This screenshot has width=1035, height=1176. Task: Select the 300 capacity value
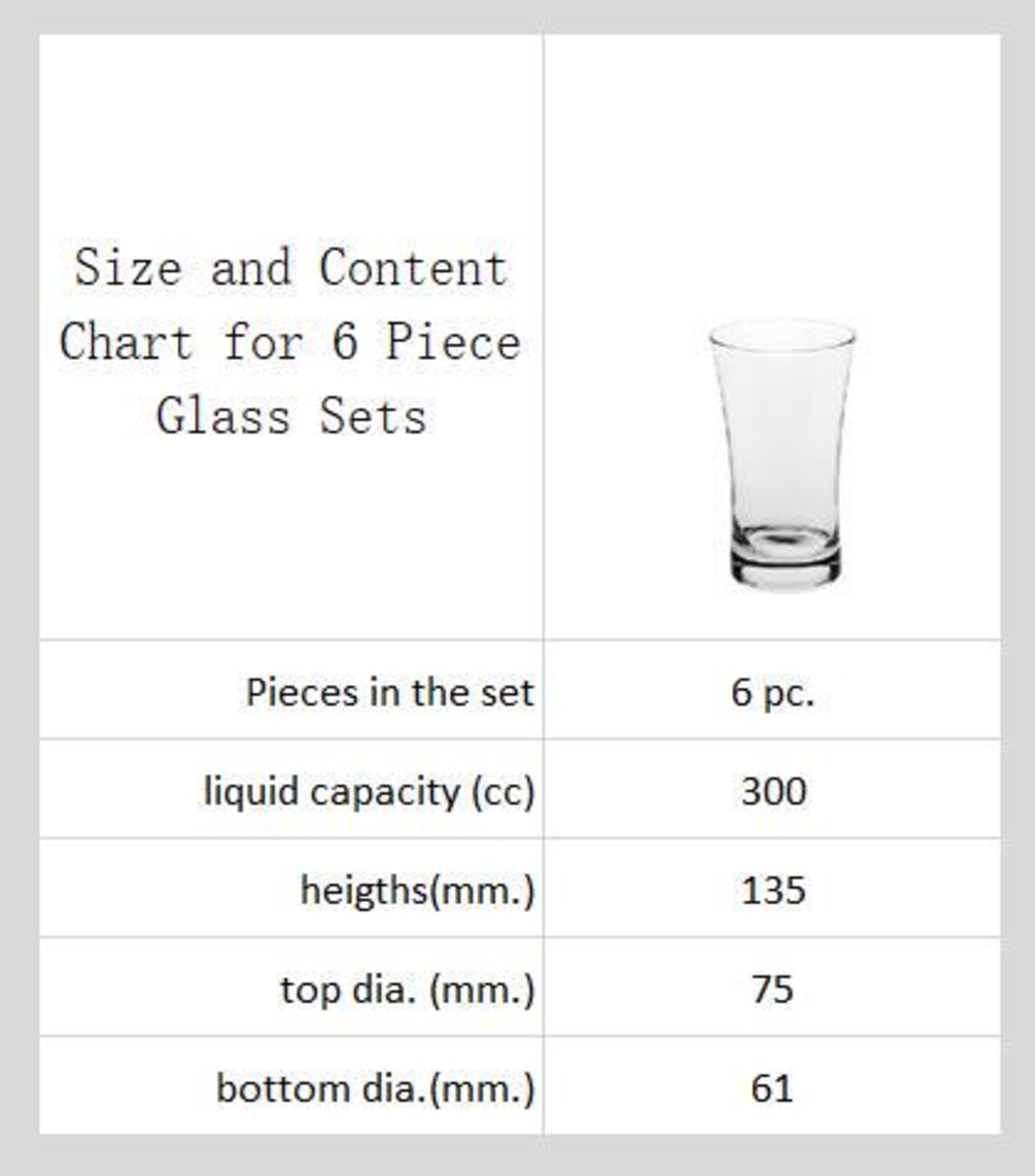(774, 791)
